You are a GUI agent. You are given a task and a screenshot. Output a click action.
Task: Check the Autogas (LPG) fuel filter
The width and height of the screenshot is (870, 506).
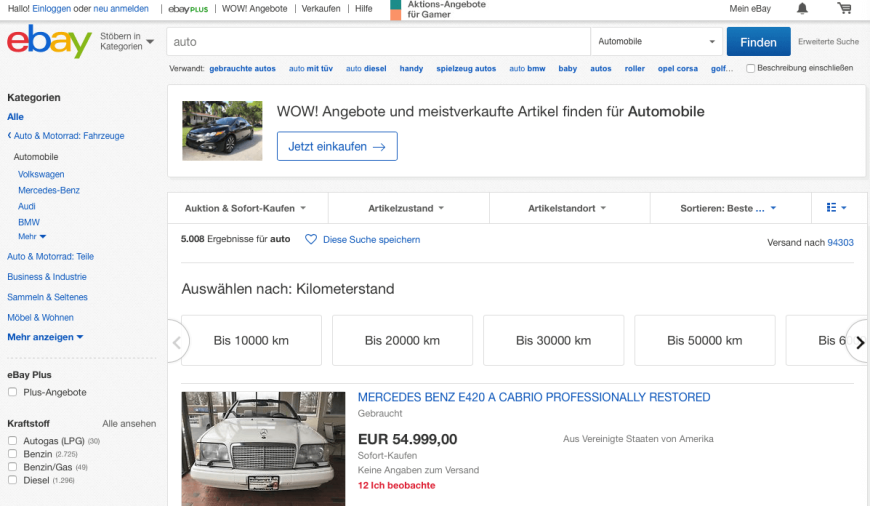click(12, 441)
